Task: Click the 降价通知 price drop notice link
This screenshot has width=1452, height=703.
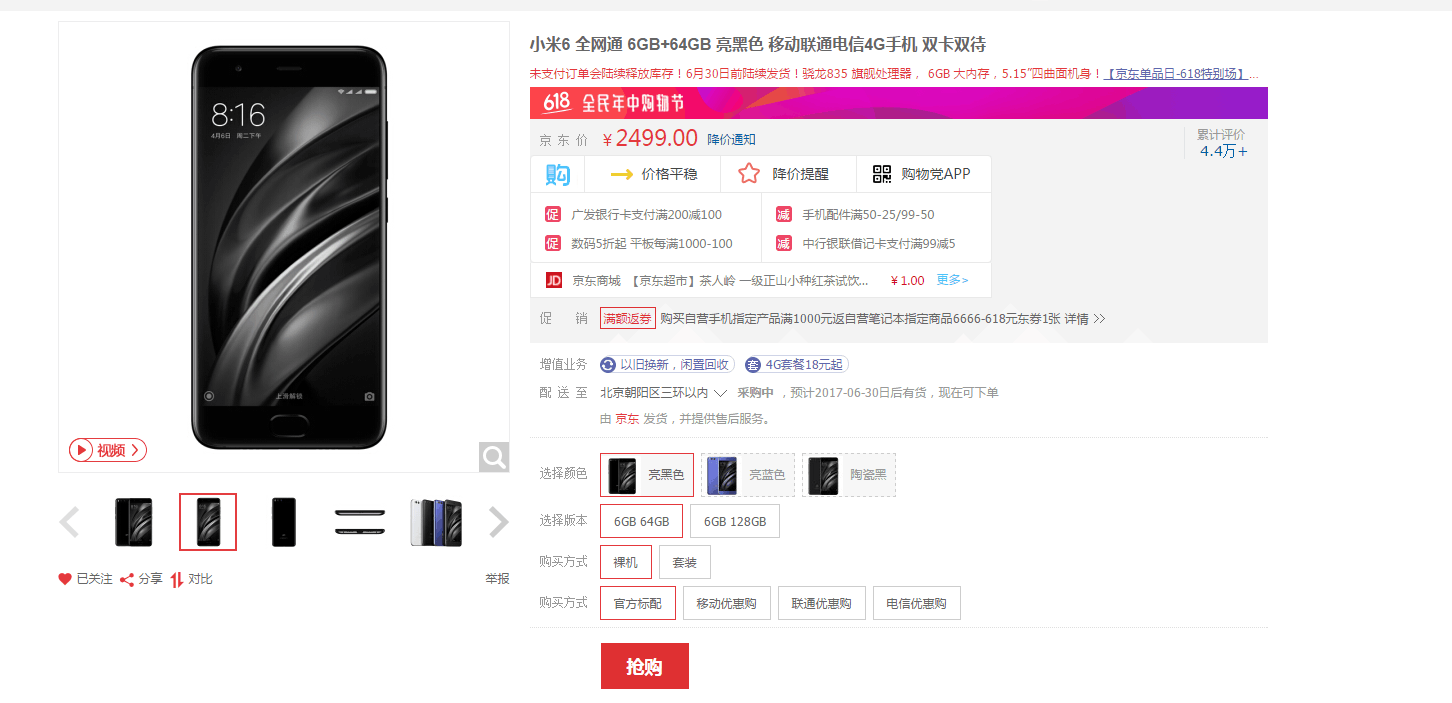Action: [732, 139]
